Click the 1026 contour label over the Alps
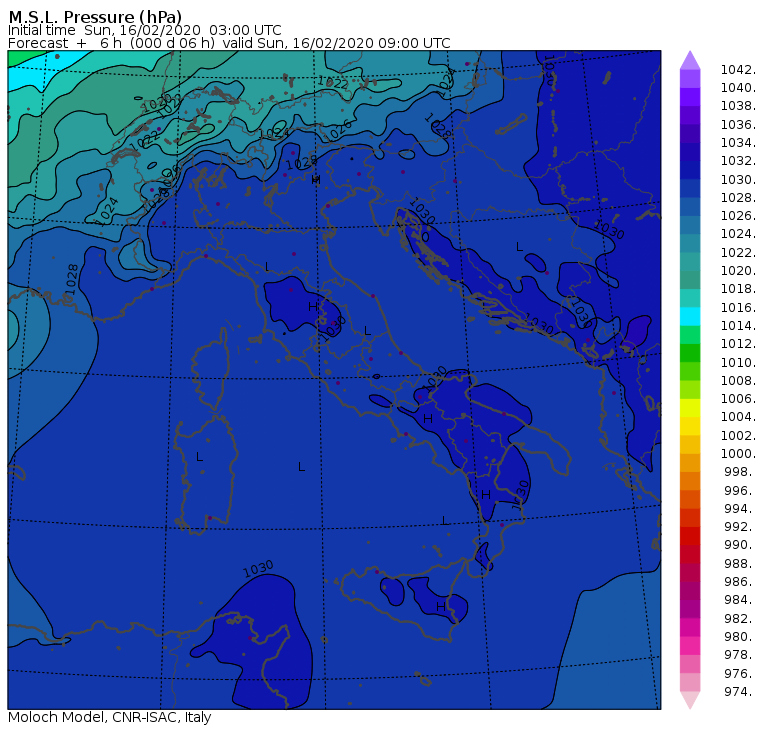The image size is (760, 731). [338, 130]
